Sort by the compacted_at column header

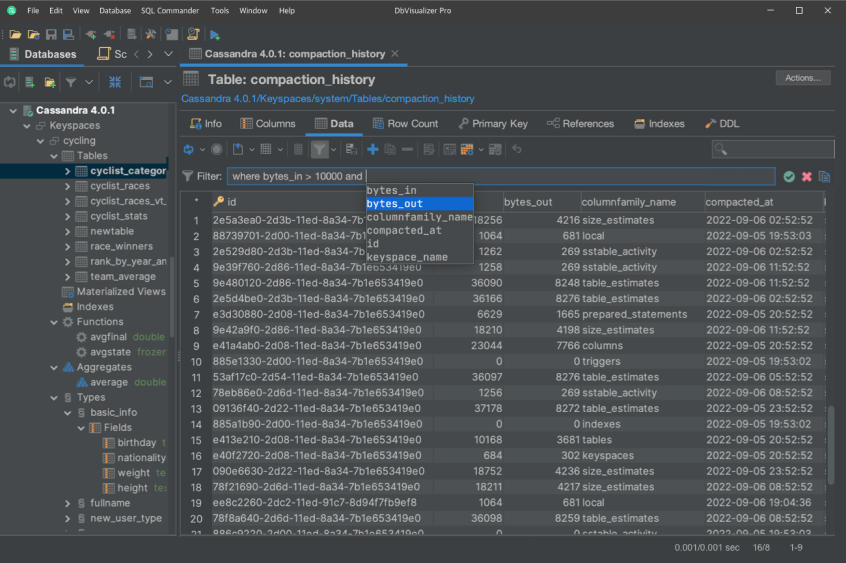tap(763, 202)
